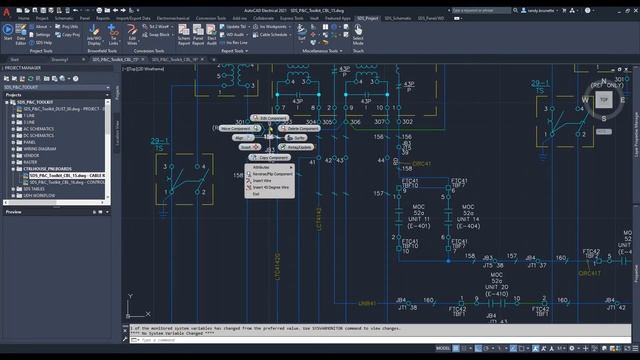Collapse the CTRLHOUSE_PNLBOARDS folder
Viewport: 640px width, 360px height.
[13, 169]
